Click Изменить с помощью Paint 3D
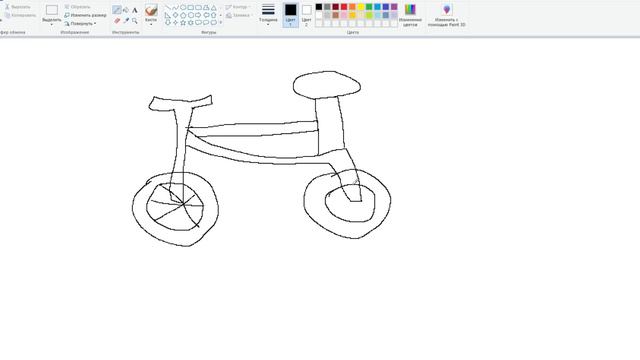 (x=447, y=15)
